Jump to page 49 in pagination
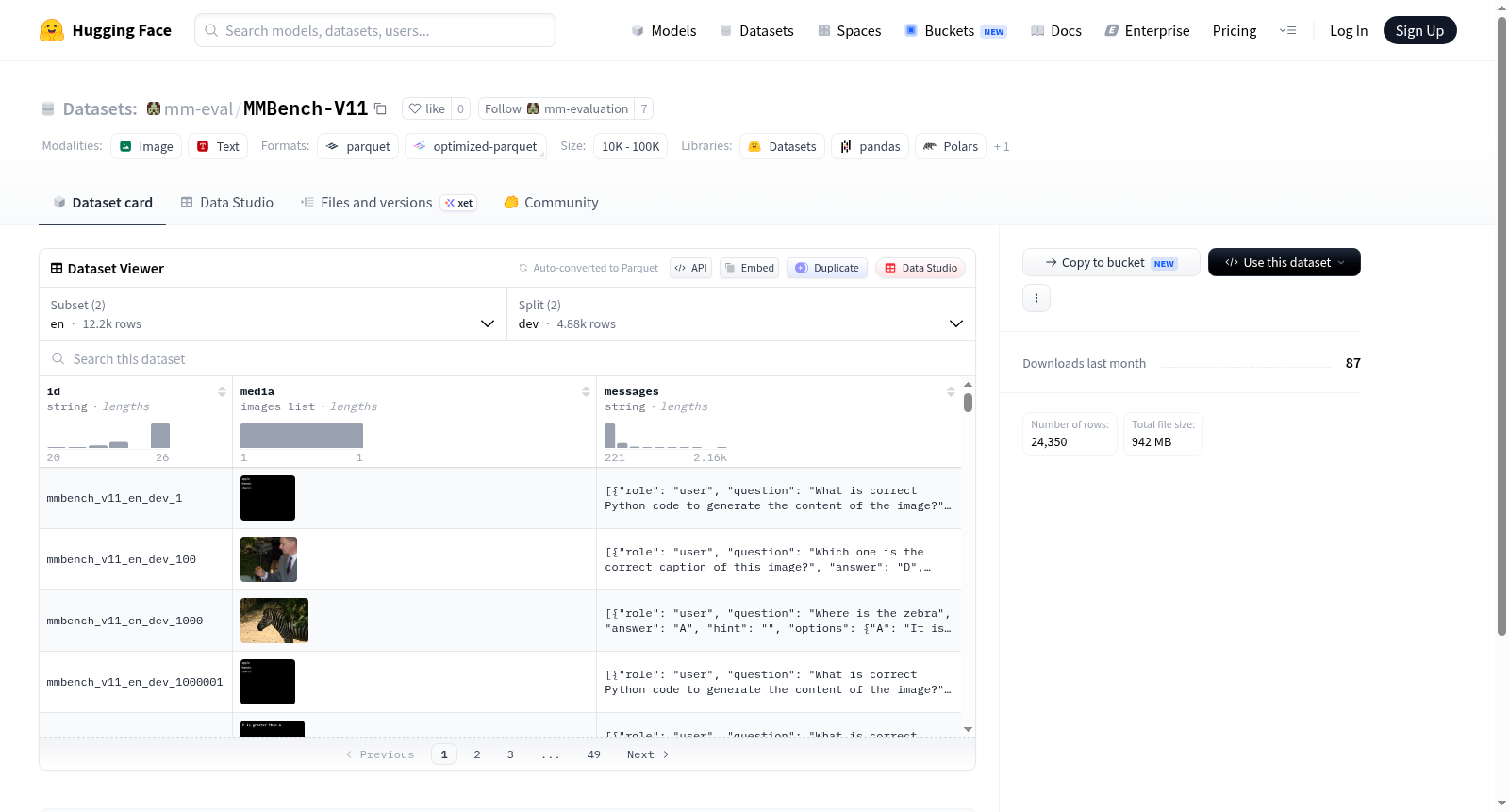Viewport: 1509px width, 812px height. click(594, 754)
